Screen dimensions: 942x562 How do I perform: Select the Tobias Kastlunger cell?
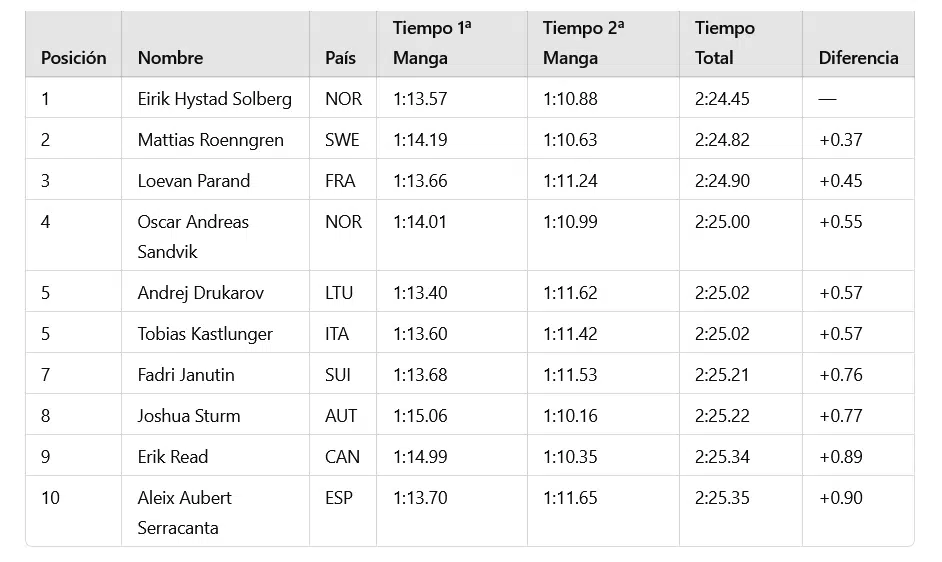pos(205,334)
